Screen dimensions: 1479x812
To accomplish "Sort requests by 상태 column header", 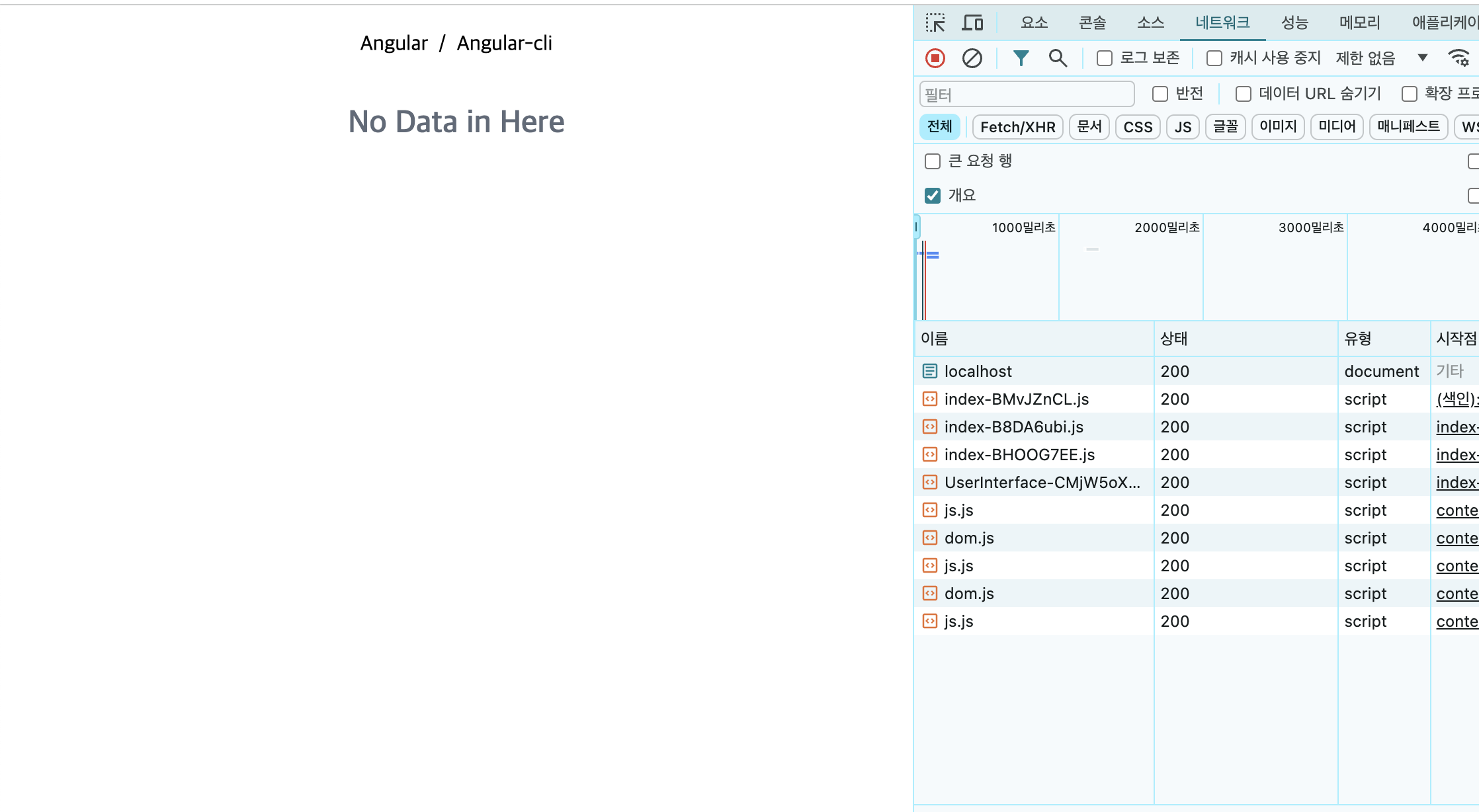I will click(x=1174, y=339).
